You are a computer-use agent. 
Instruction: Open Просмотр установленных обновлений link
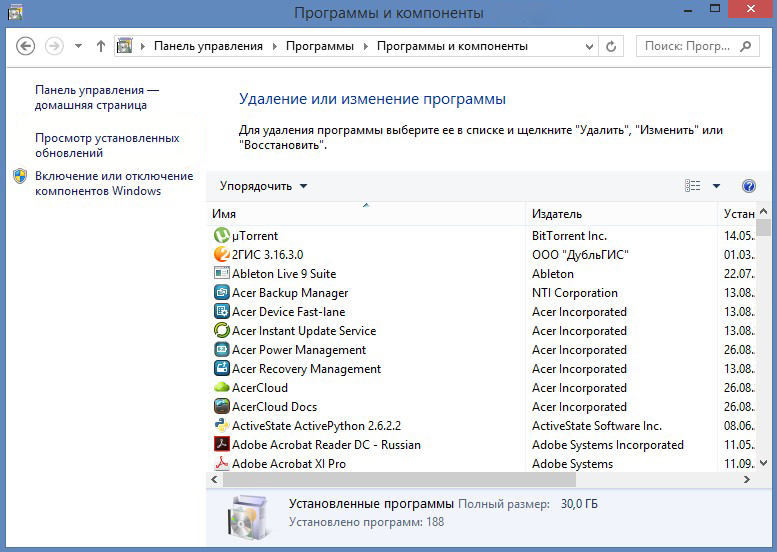tap(107, 145)
